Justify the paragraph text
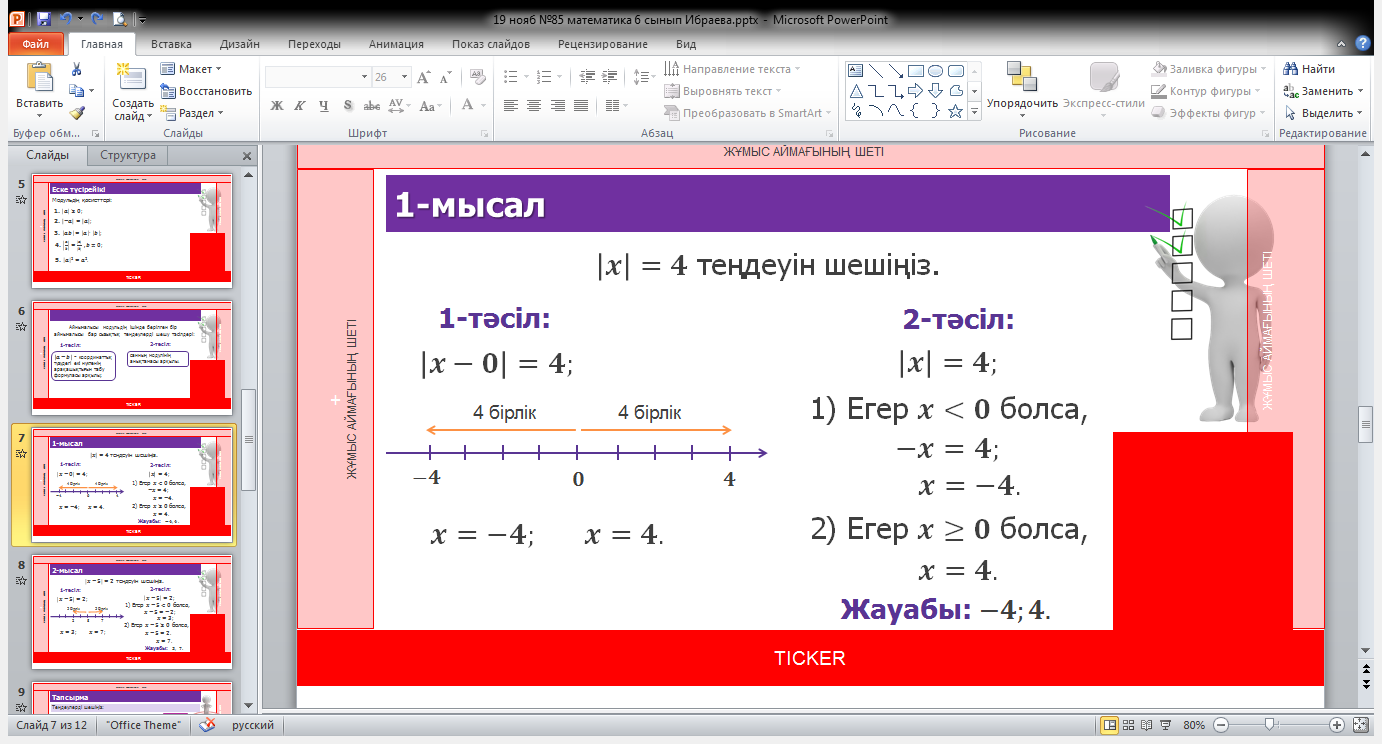 pyautogui.click(x=582, y=105)
